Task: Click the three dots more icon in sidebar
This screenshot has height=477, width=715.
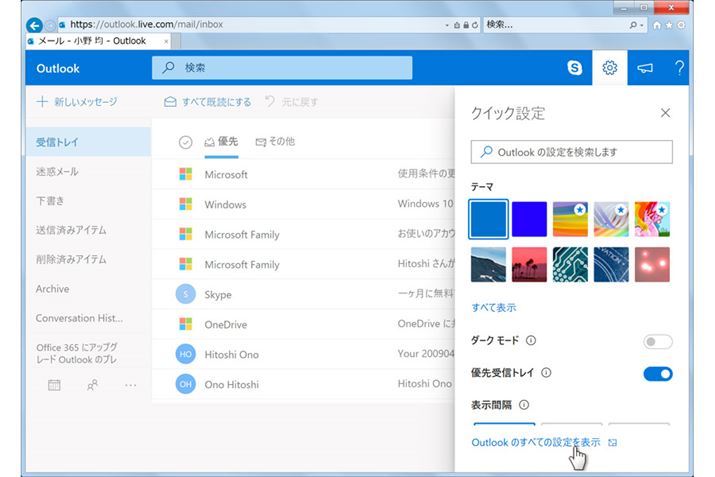Action: click(130, 384)
